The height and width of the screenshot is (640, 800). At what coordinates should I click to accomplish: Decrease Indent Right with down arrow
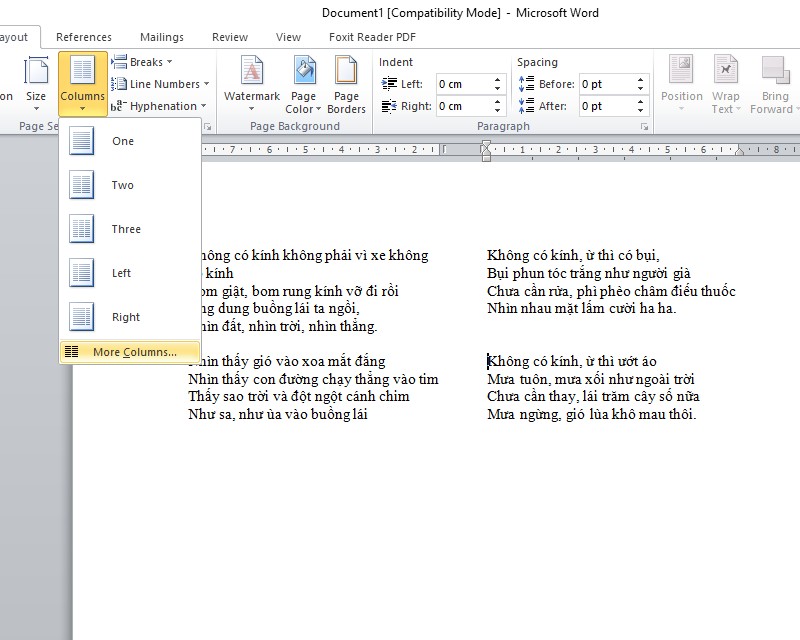[498, 111]
